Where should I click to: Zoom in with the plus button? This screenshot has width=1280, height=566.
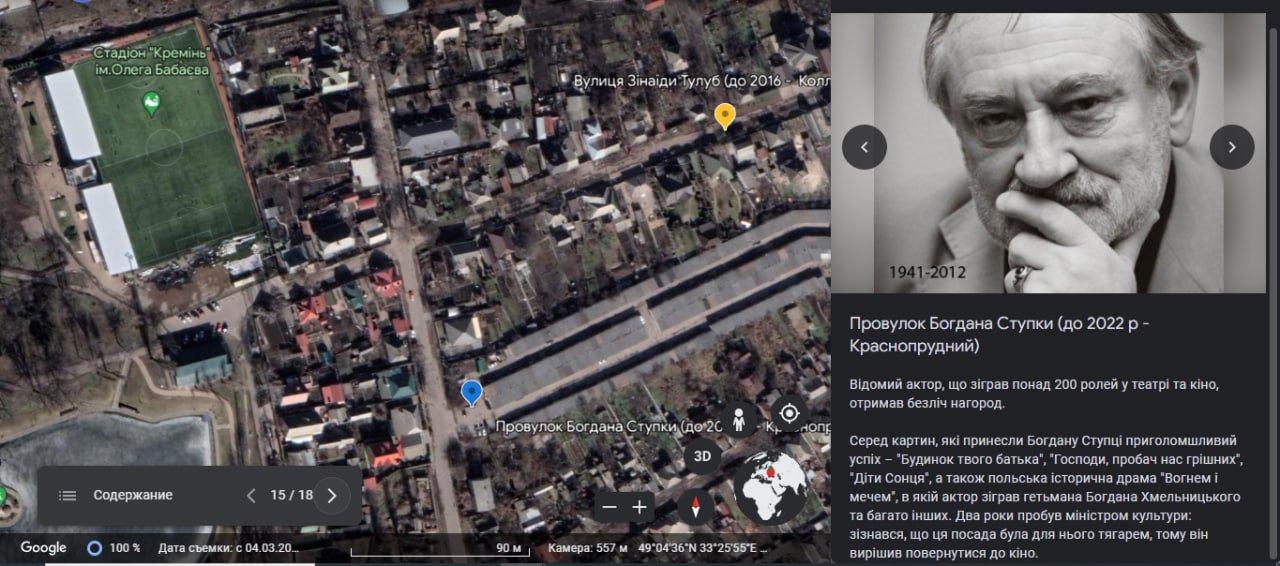(640, 507)
